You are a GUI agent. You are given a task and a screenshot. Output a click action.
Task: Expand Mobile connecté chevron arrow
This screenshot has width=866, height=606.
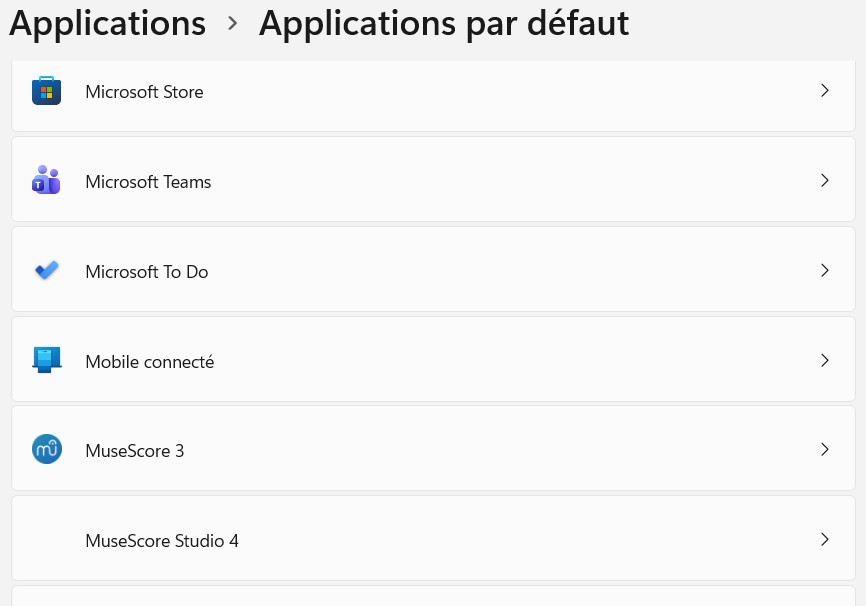click(824, 361)
